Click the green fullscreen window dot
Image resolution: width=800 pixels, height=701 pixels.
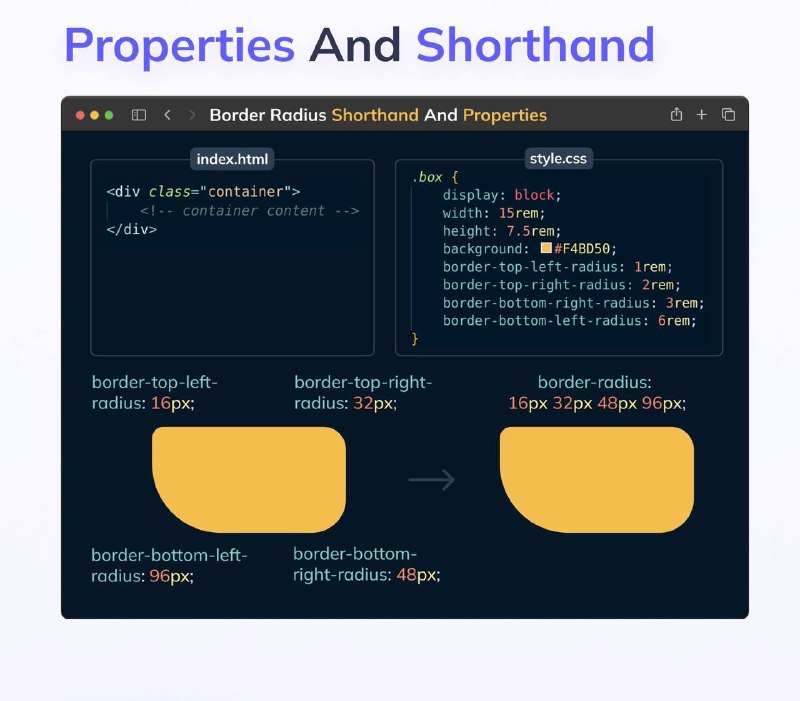(109, 115)
